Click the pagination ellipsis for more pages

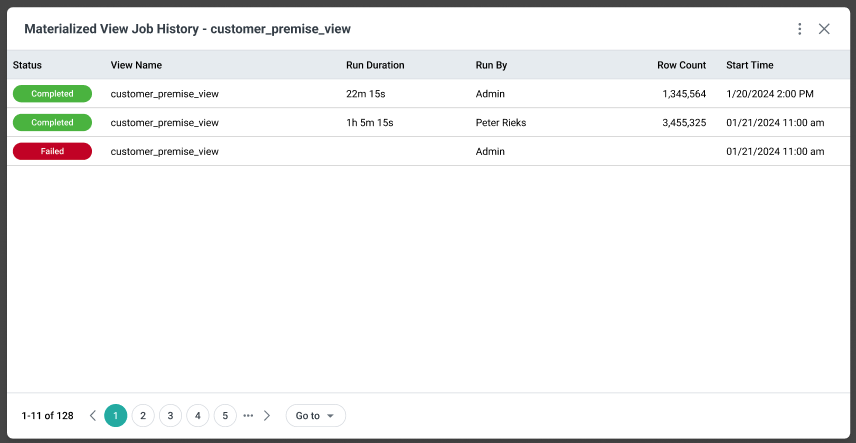248,415
